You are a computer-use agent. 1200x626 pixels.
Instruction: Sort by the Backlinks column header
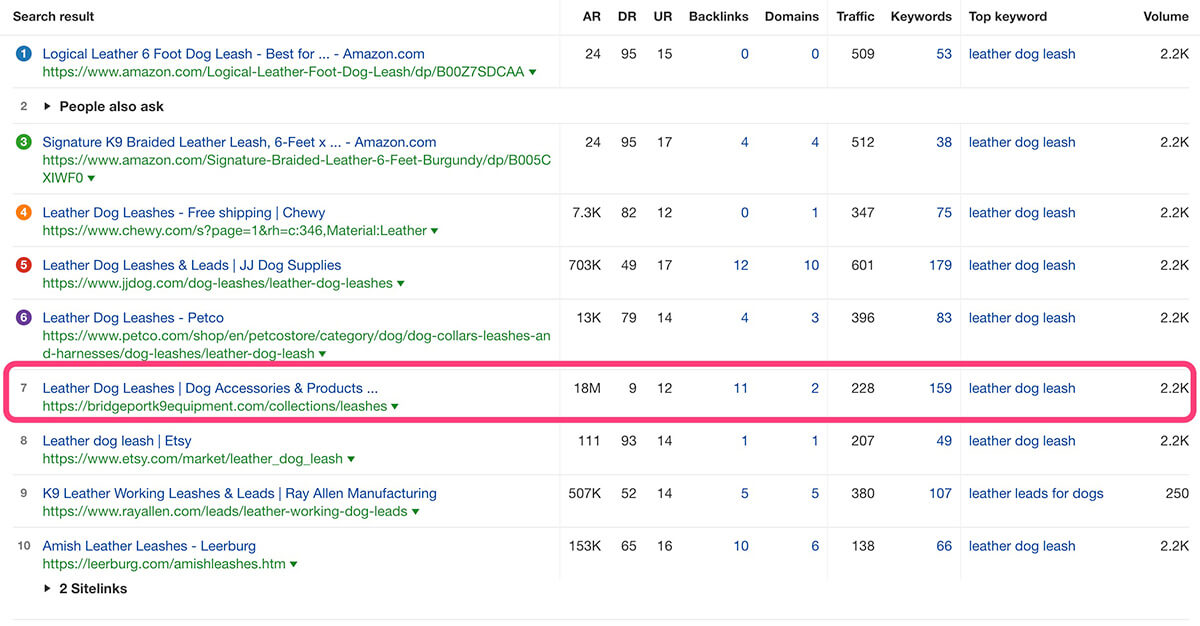coord(719,16)
